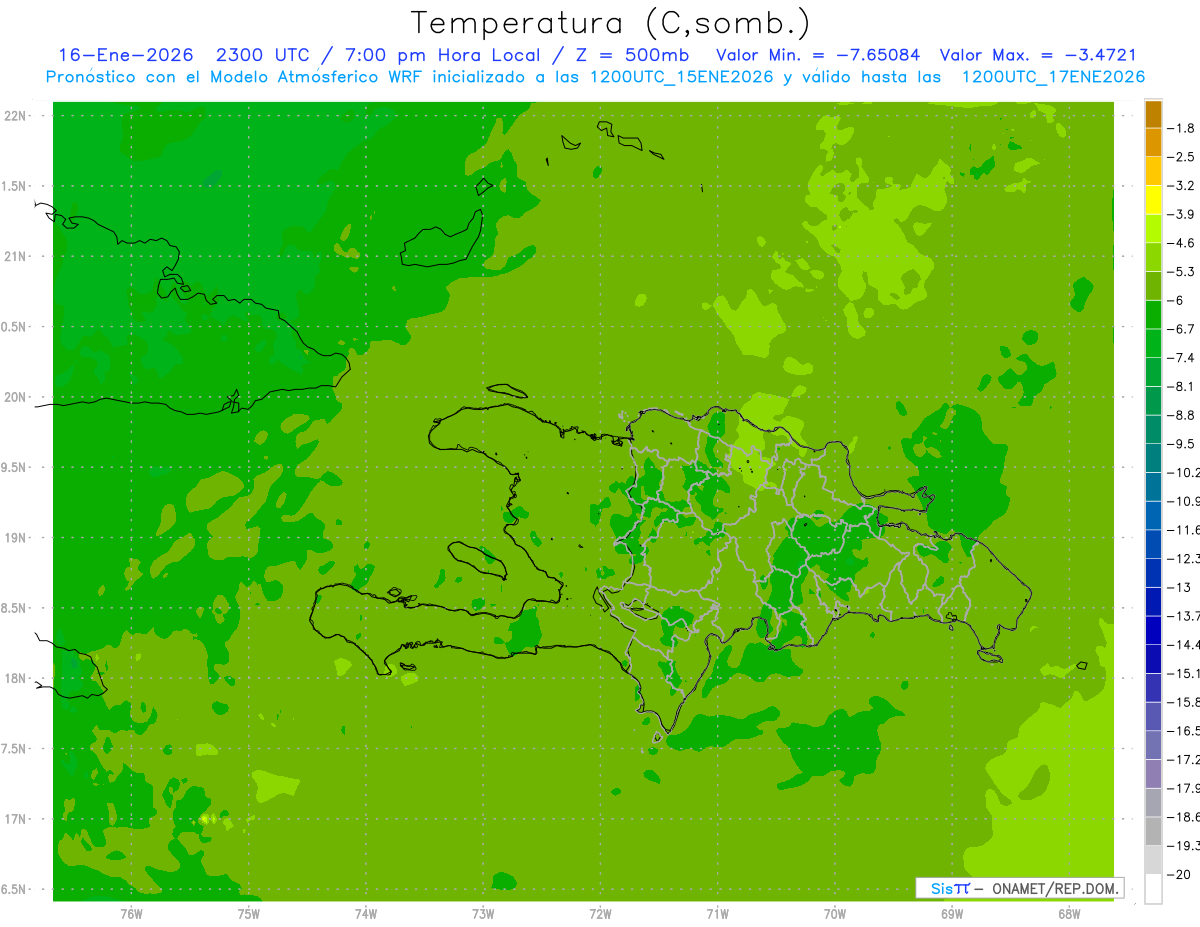
Task: Click the "18N" latitude axis label
Action: coord(15,678)
